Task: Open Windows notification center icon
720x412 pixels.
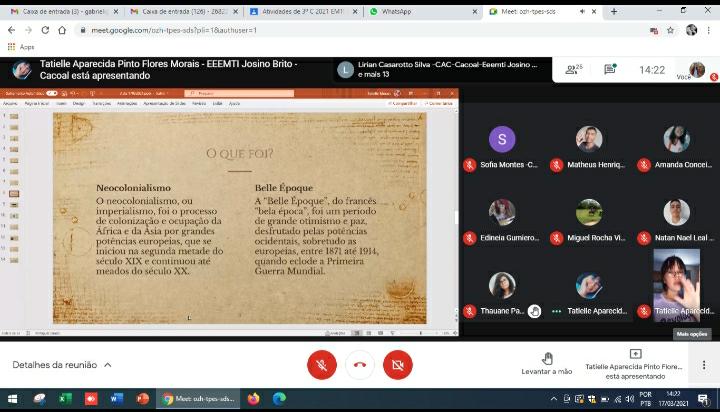Action: pos(703,399)
